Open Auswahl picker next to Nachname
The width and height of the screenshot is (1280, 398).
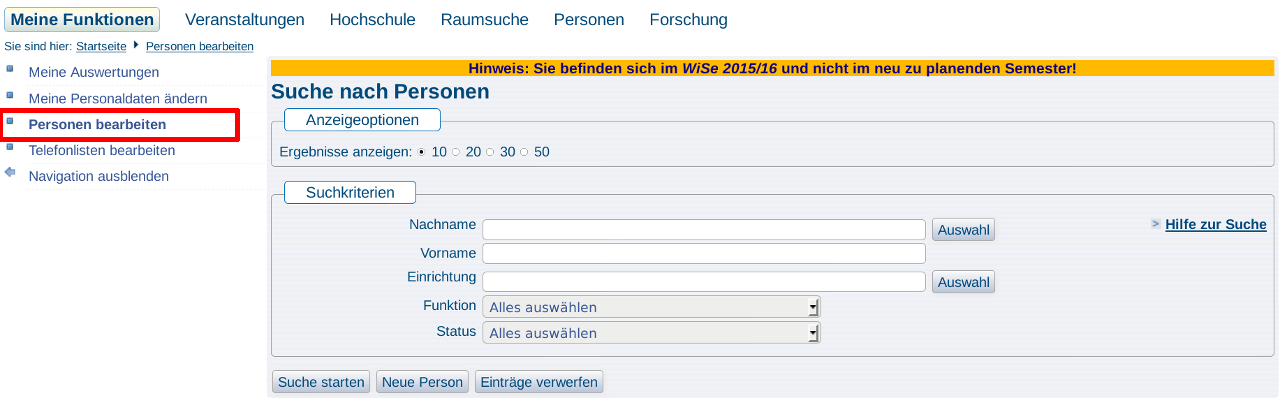pos(963,230)
